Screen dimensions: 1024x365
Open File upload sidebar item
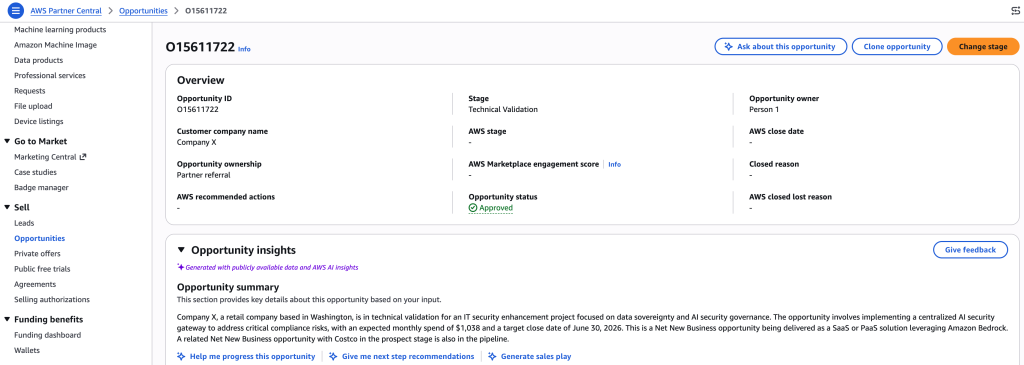[33, 106]
